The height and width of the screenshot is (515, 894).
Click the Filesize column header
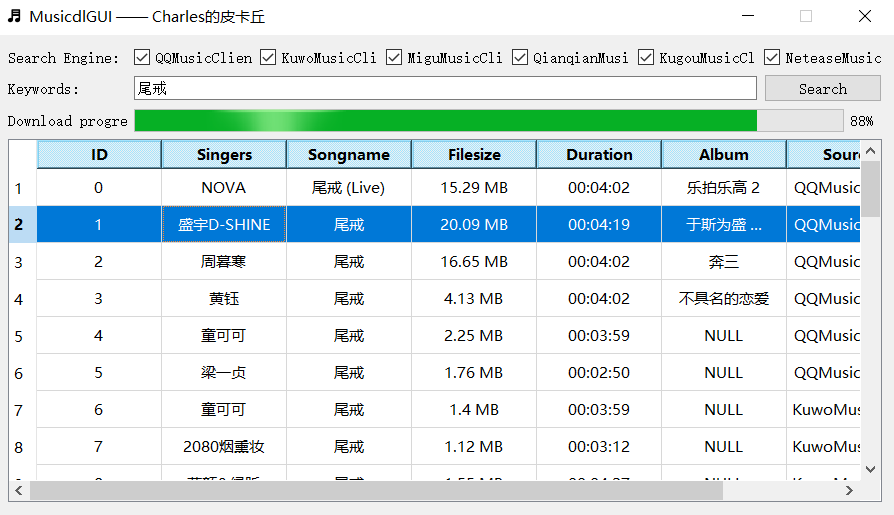474,155
